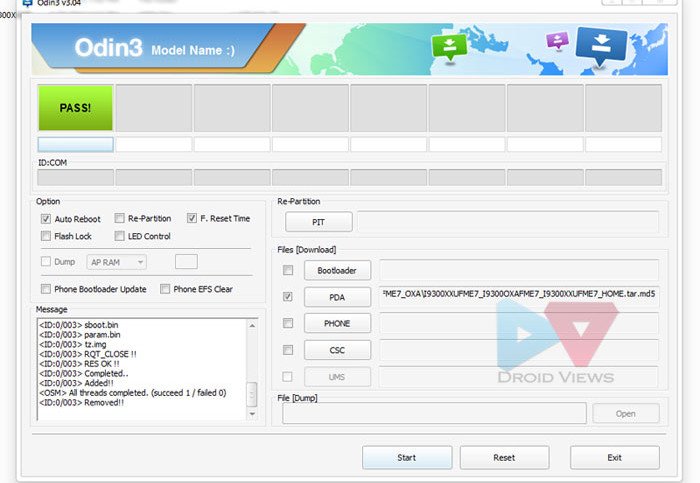Click the Open button for File Dump
Screen dimensions: 700x483
(x=625, y=413)
